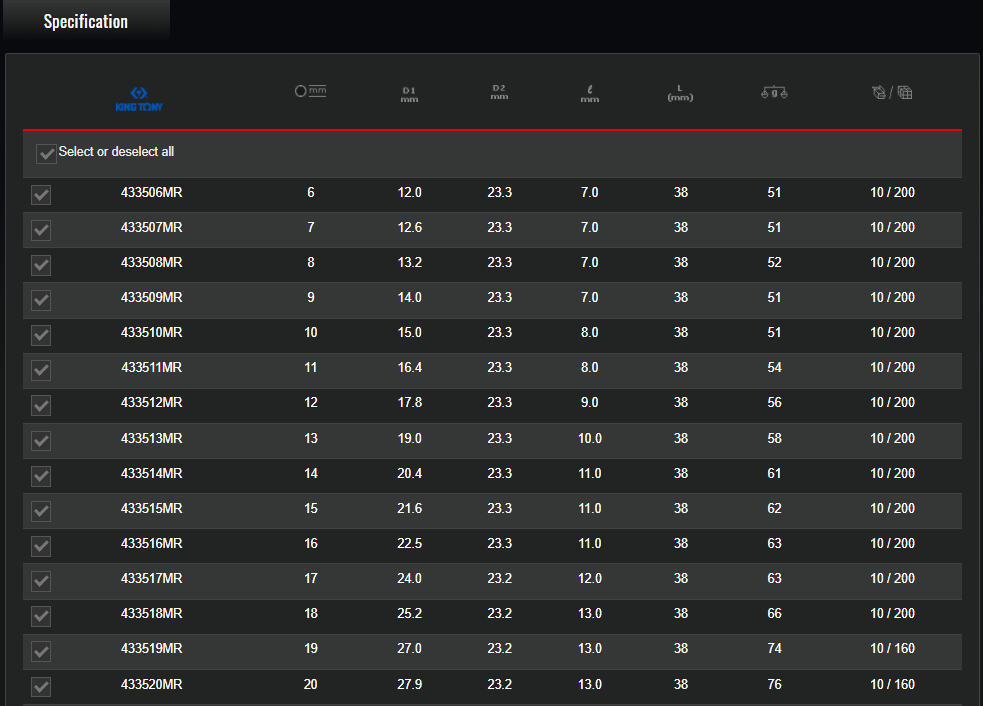This screenshot has height=706, width=983.
Task: Select model number 433520MR
Action: click(152, 685)
